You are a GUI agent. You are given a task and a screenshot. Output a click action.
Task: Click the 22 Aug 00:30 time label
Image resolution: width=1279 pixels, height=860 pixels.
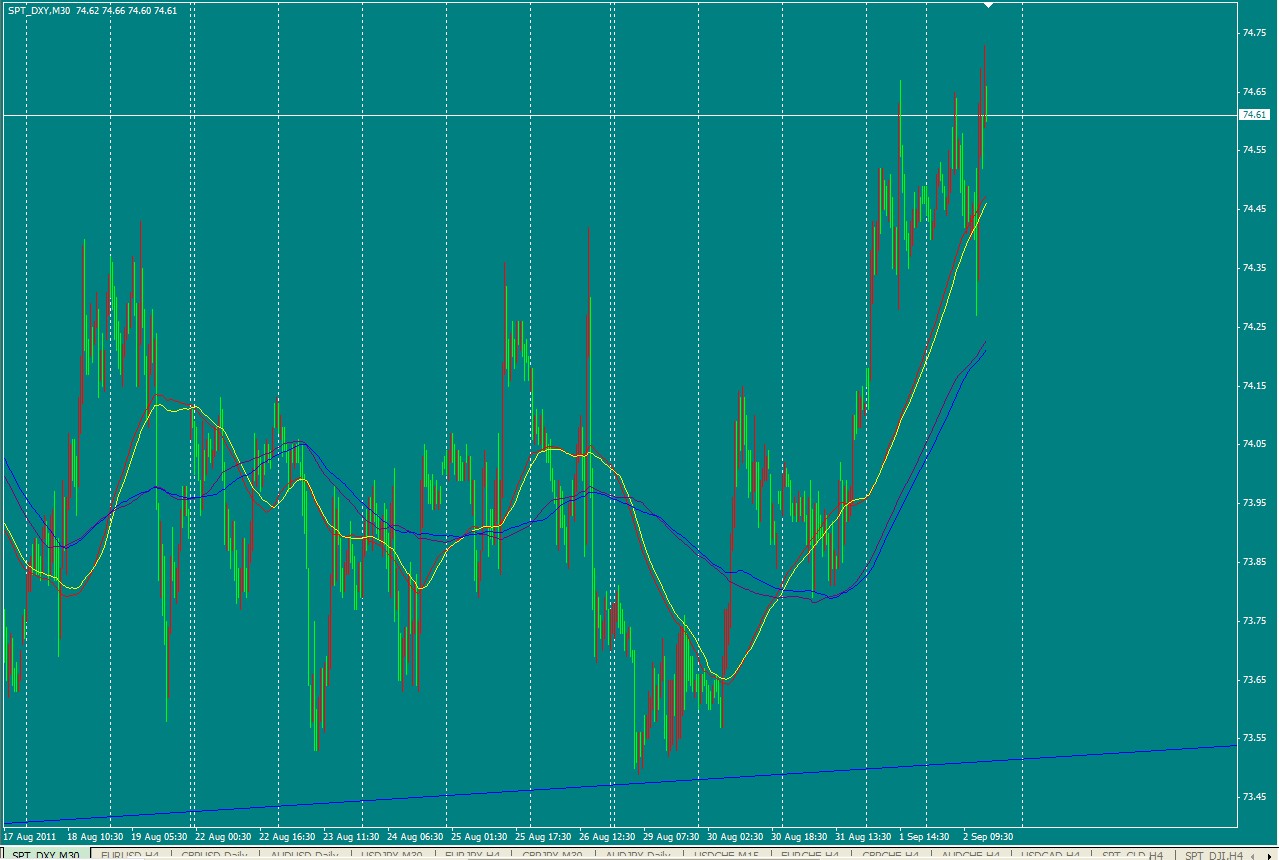pyautogui.click(x=223, y=835)
